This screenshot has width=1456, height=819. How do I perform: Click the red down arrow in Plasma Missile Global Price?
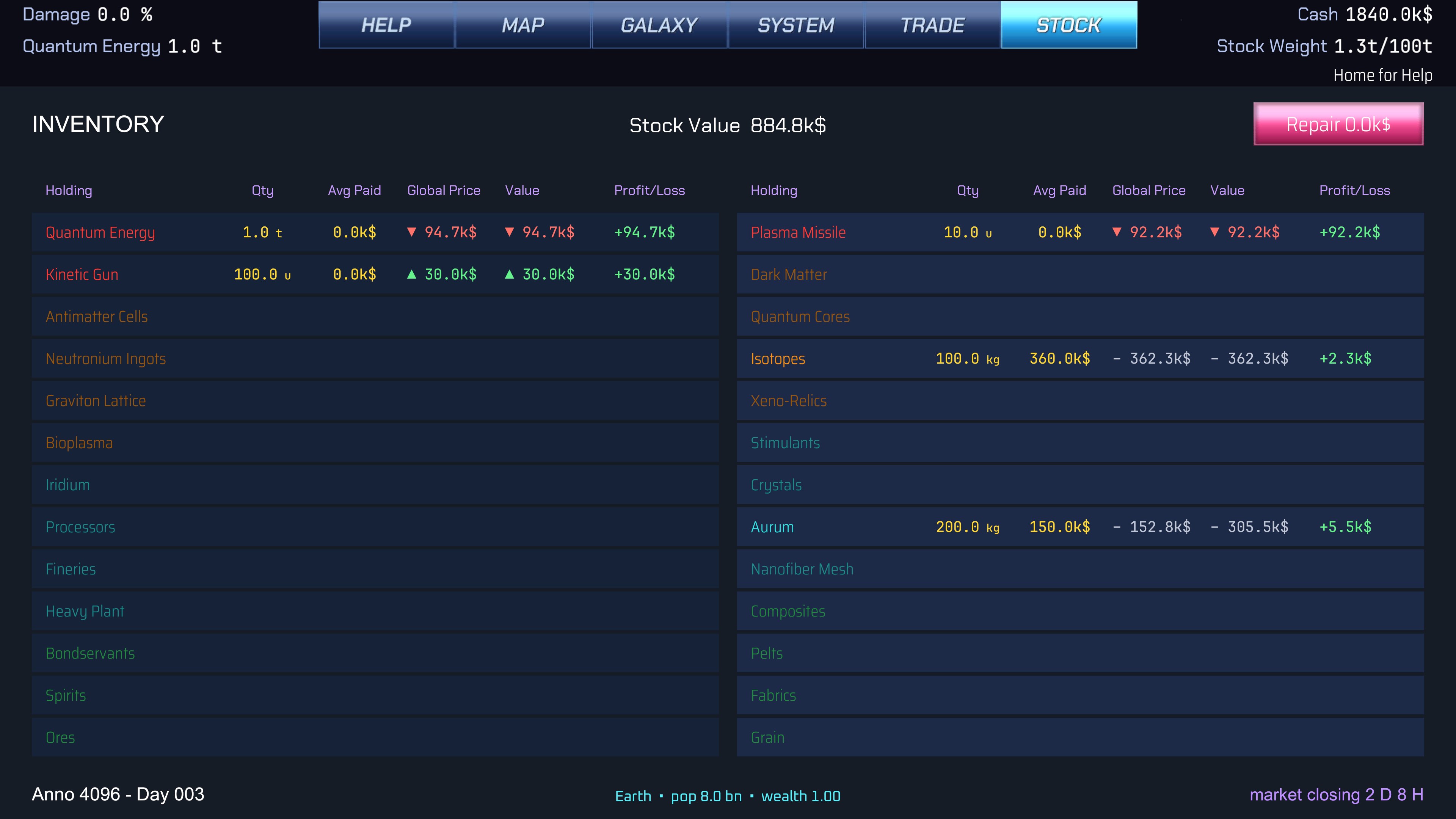[x=1117, y=232]
